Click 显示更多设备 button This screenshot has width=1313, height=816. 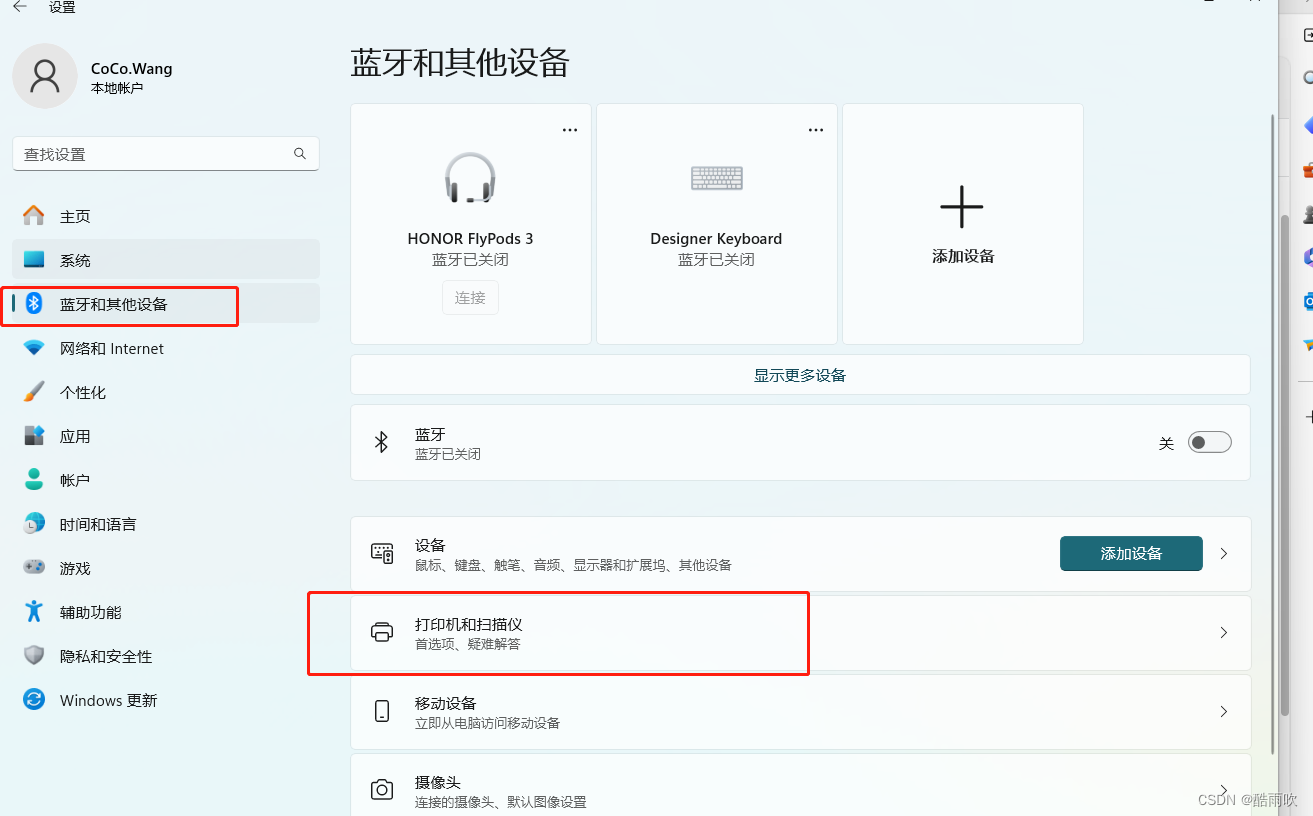tap(800, 375)
